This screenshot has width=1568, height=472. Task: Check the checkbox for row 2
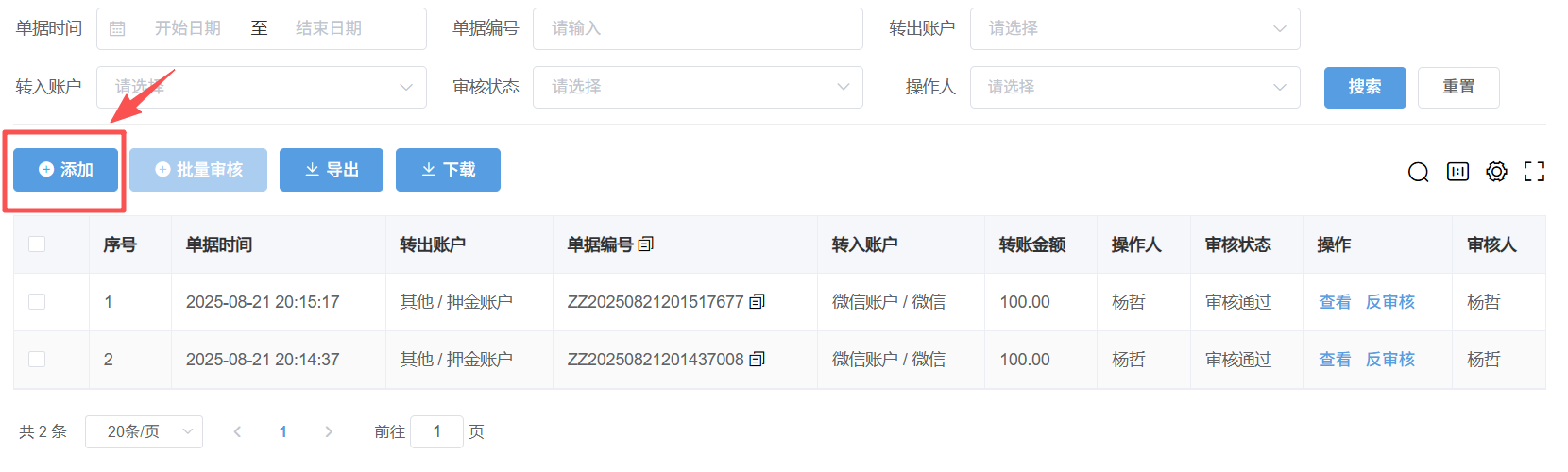(x=37, y=360)
